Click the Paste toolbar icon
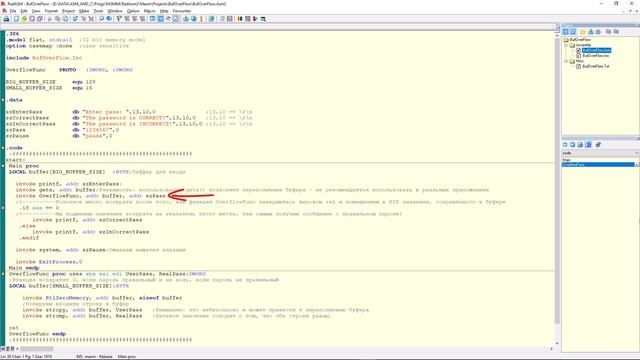The image size is (640, 360). [x=65, y=19]
